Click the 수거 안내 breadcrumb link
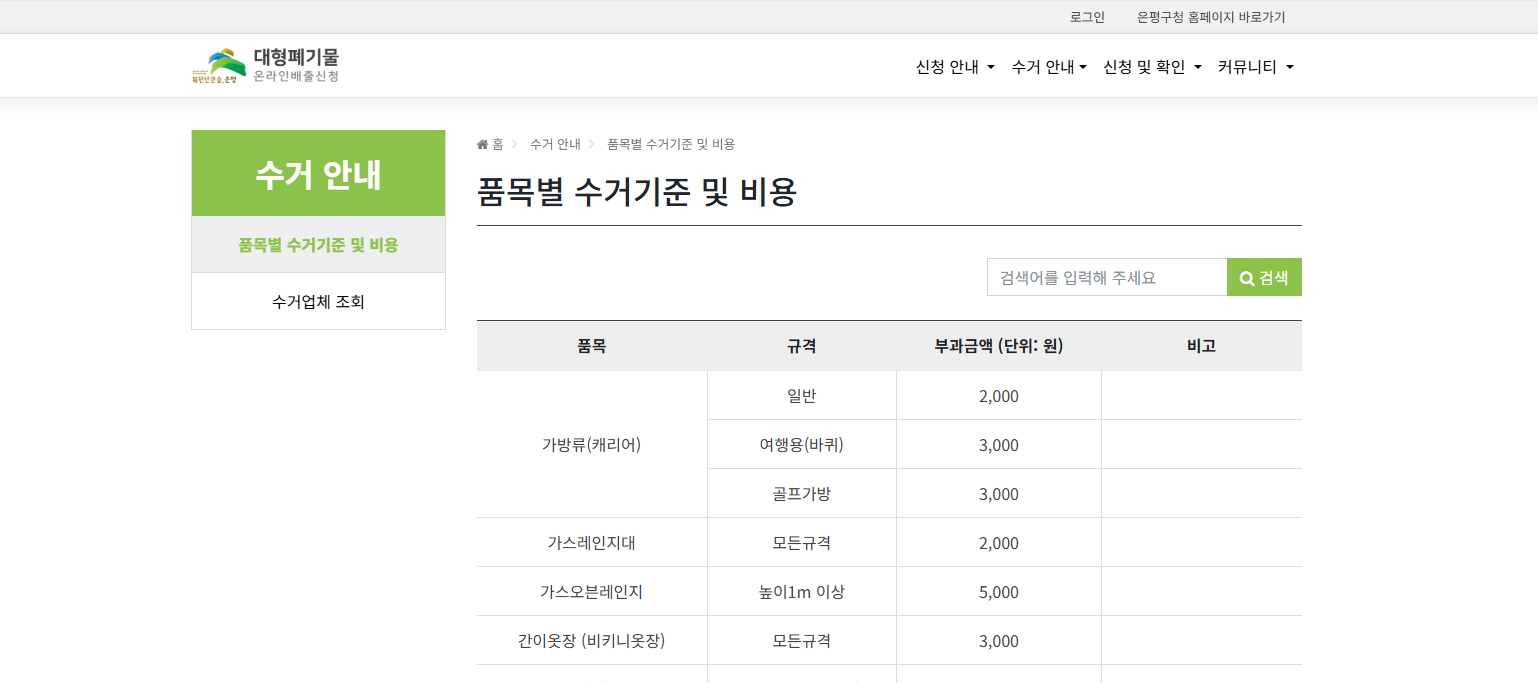Viewport: 1538px width, 683px height. pos(555,145)
